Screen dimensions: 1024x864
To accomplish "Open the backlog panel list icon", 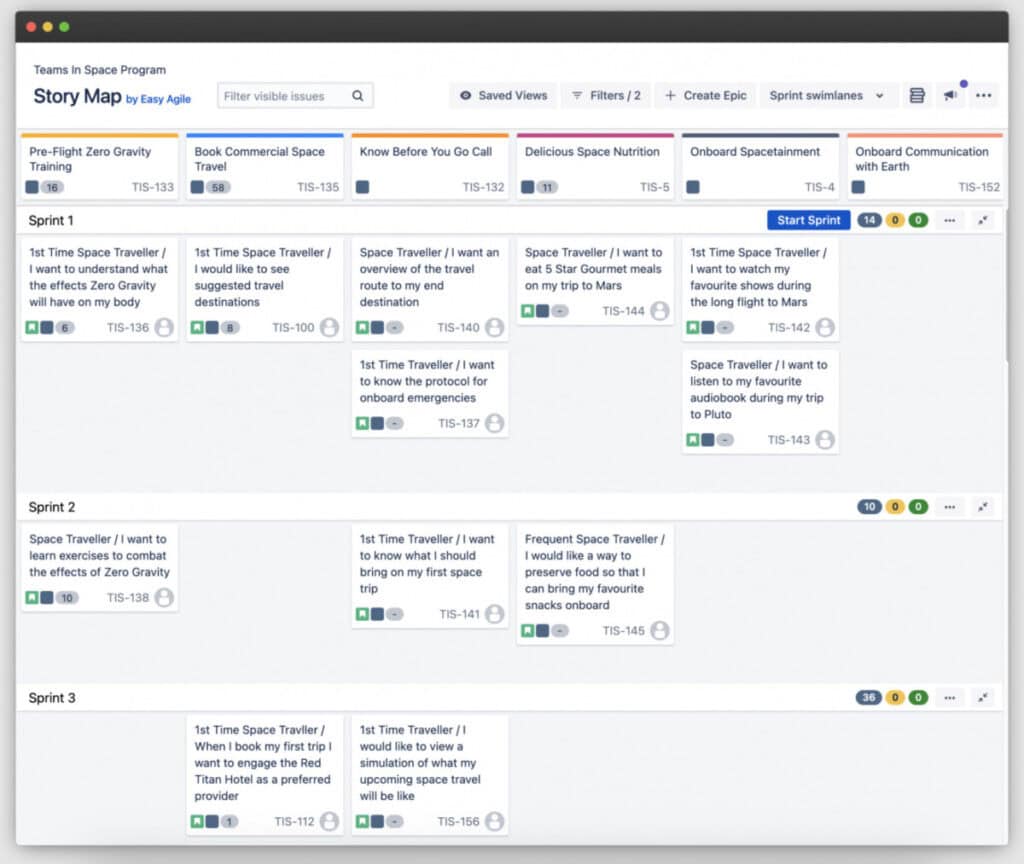I will (917, 95).
